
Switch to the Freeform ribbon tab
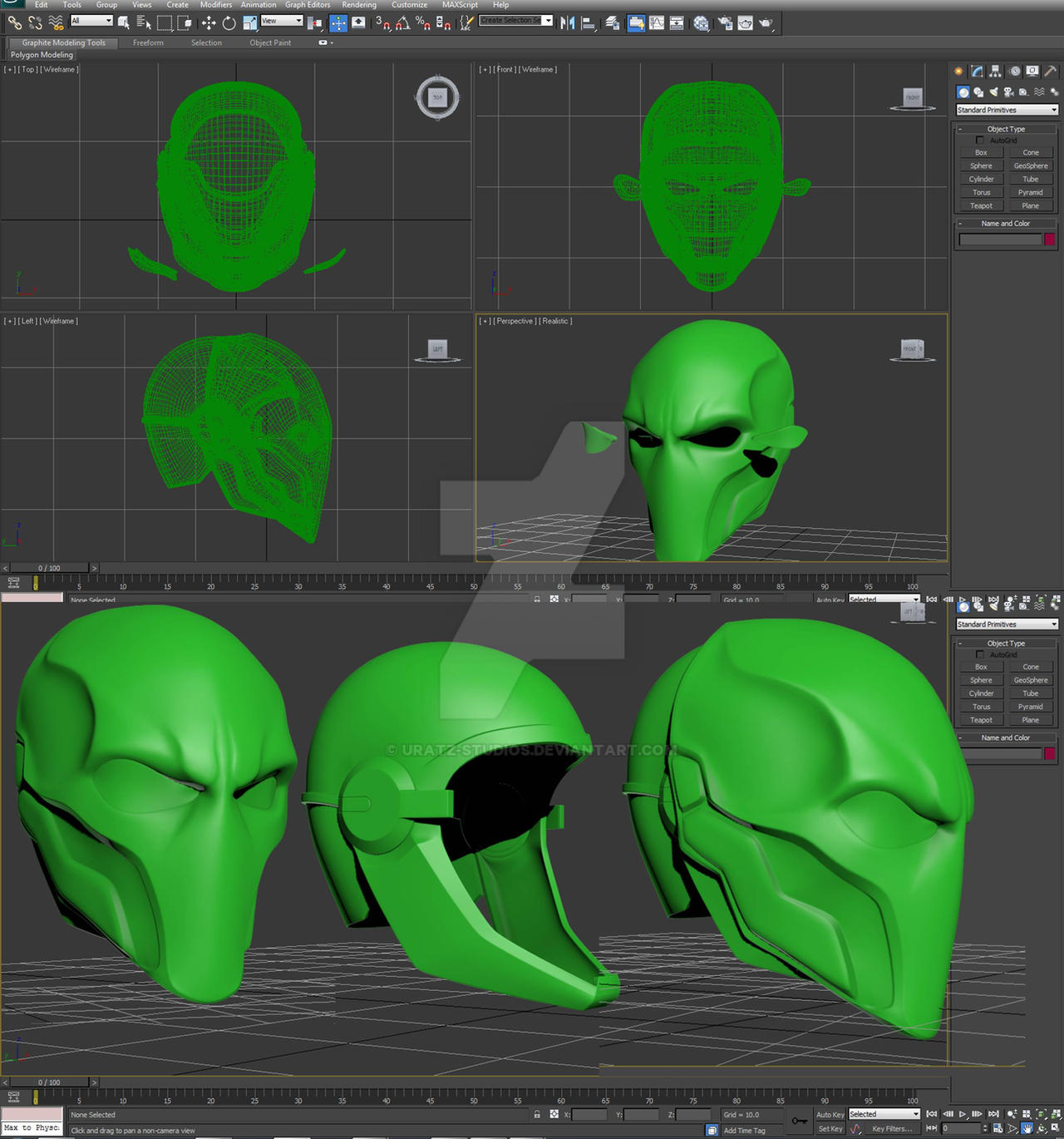pyautogui.click(x=148, y=42)
